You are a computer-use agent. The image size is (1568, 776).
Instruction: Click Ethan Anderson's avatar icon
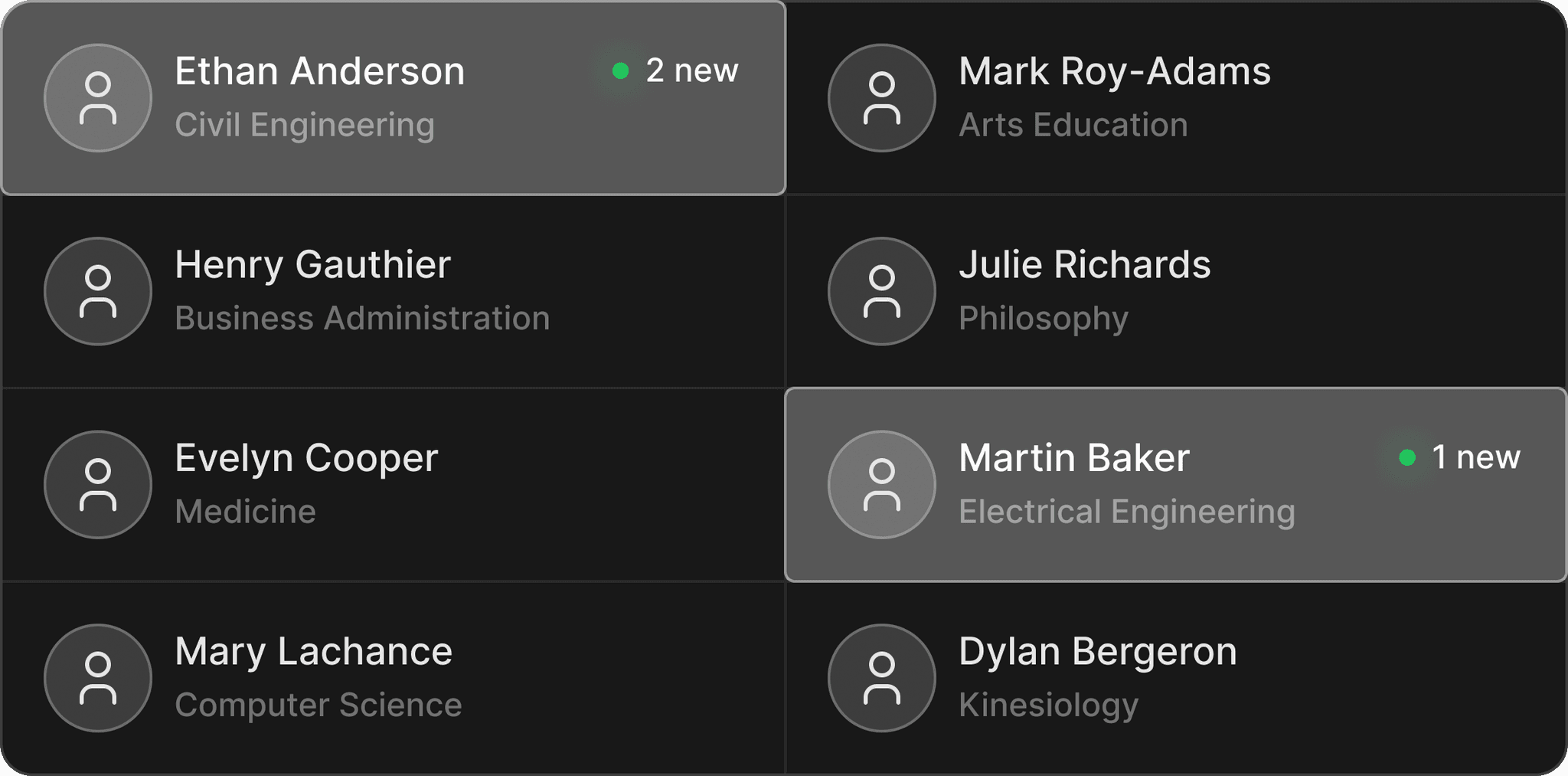click(x=98, y=98)
